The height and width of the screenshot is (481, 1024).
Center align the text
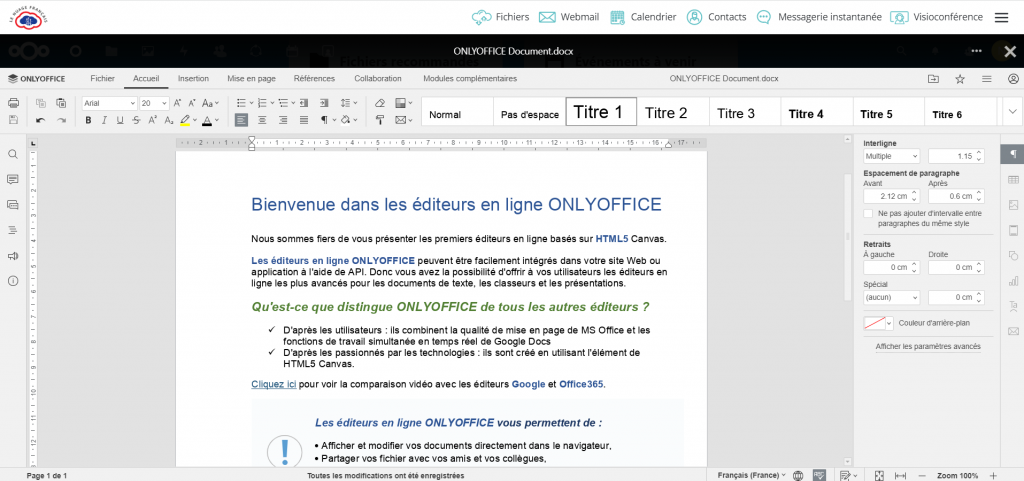pos(263,120)
